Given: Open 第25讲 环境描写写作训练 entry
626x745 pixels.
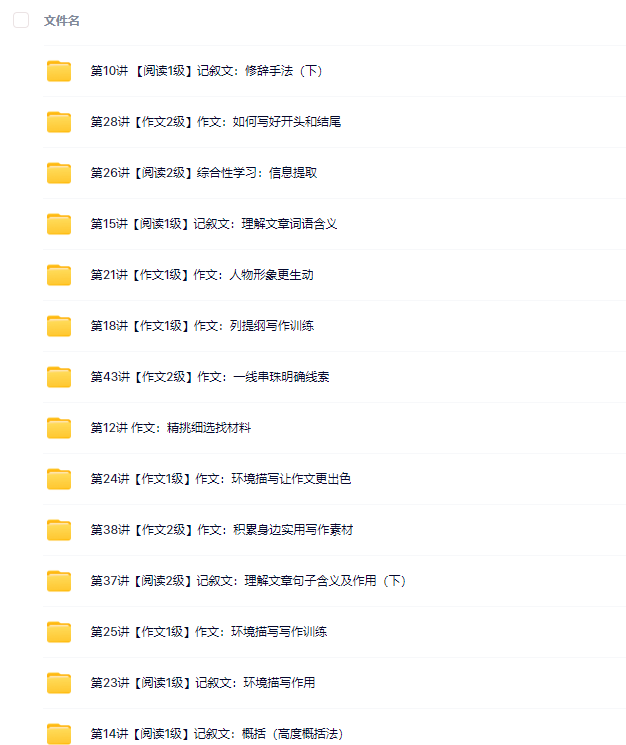Looking at the screenshot, I should click(x=209, y=632).
